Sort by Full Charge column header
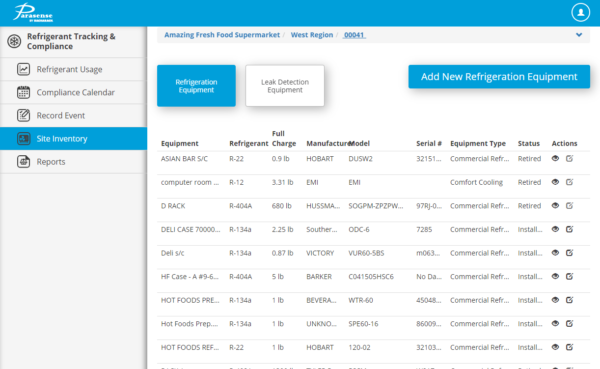 pos(284,139)
